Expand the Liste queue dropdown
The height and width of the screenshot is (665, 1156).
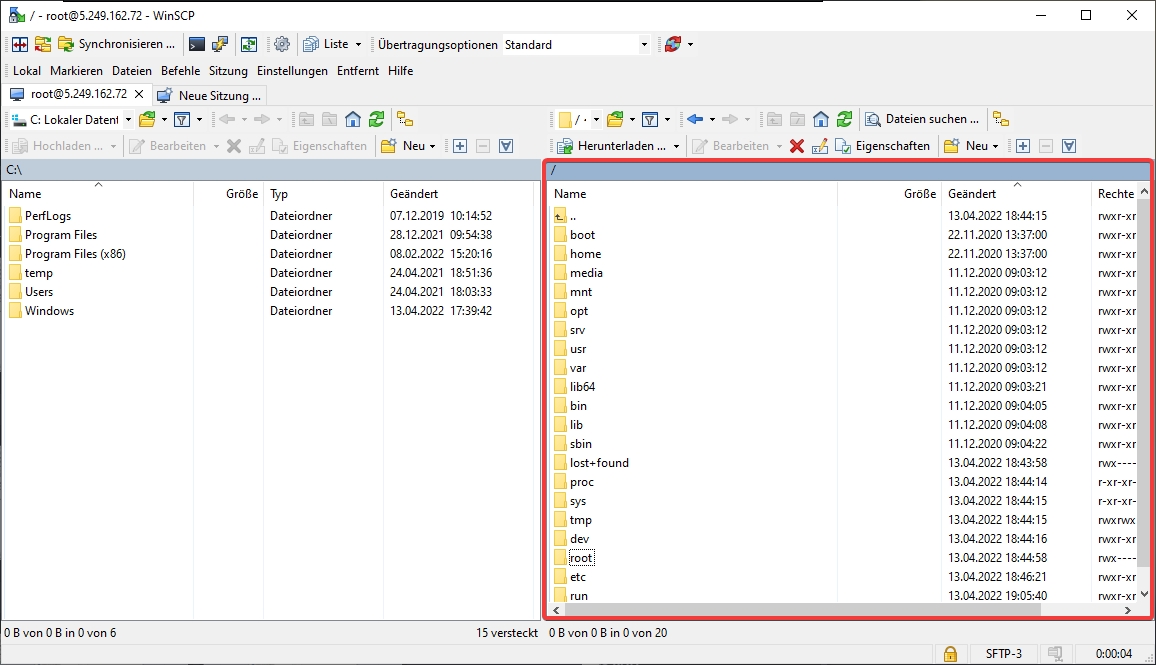coord(358,44)
